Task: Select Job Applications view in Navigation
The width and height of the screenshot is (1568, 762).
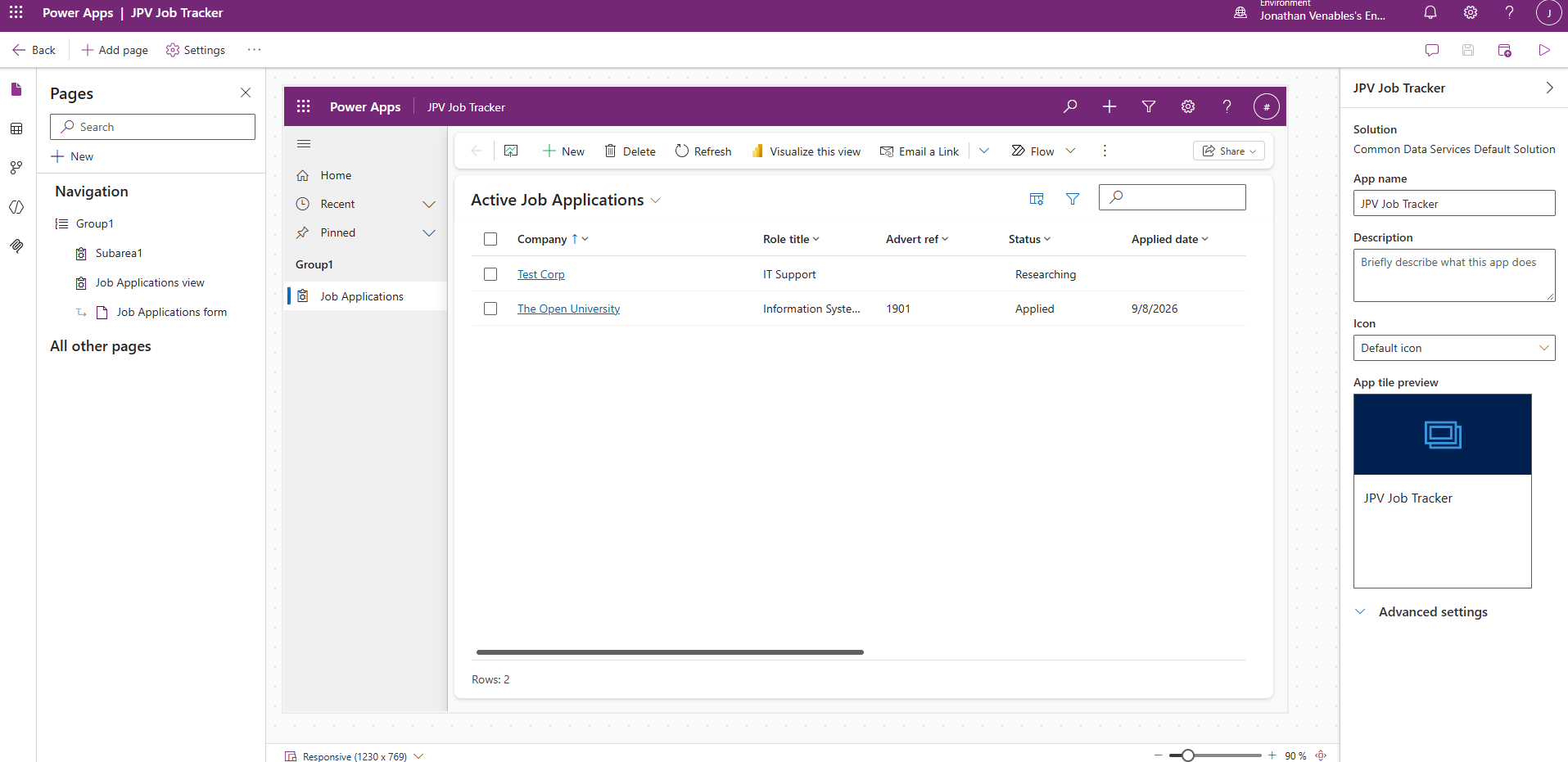Action: (x=150, y=282)
